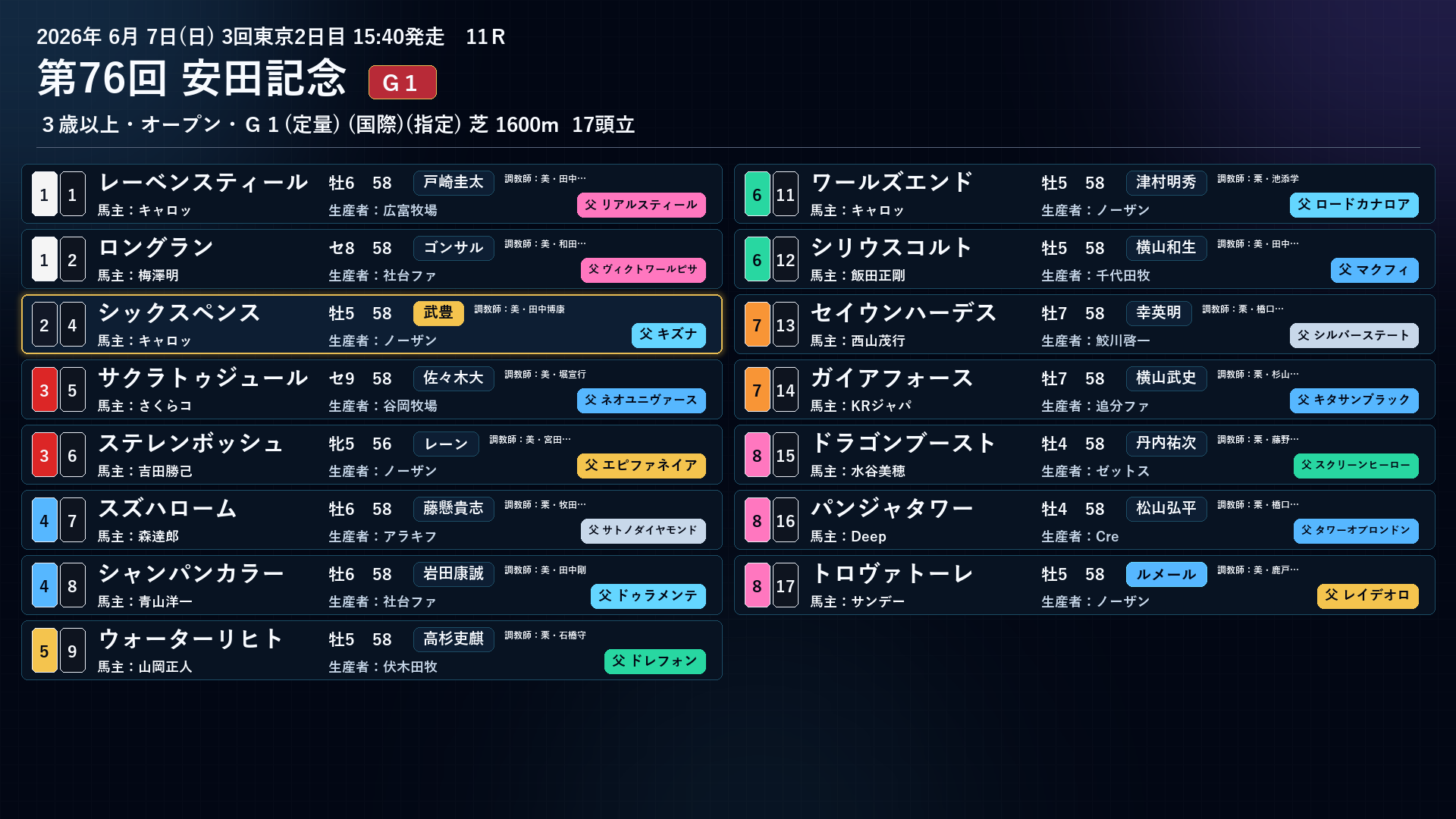Click sire tag ドゥラメンテ
The width and height of the screenshot is (1456, 819).
(x=648, y=596)
